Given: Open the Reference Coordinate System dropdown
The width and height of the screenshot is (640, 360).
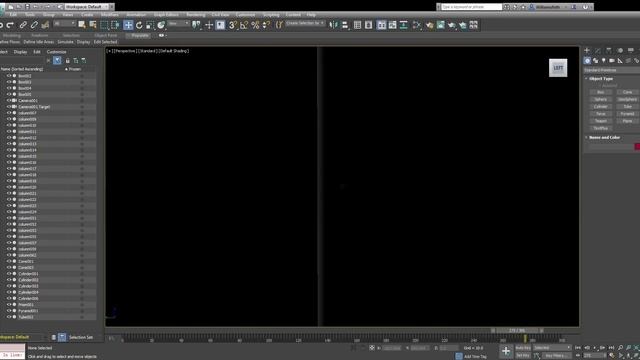Looking at the screenshot, I should [179, 24].
